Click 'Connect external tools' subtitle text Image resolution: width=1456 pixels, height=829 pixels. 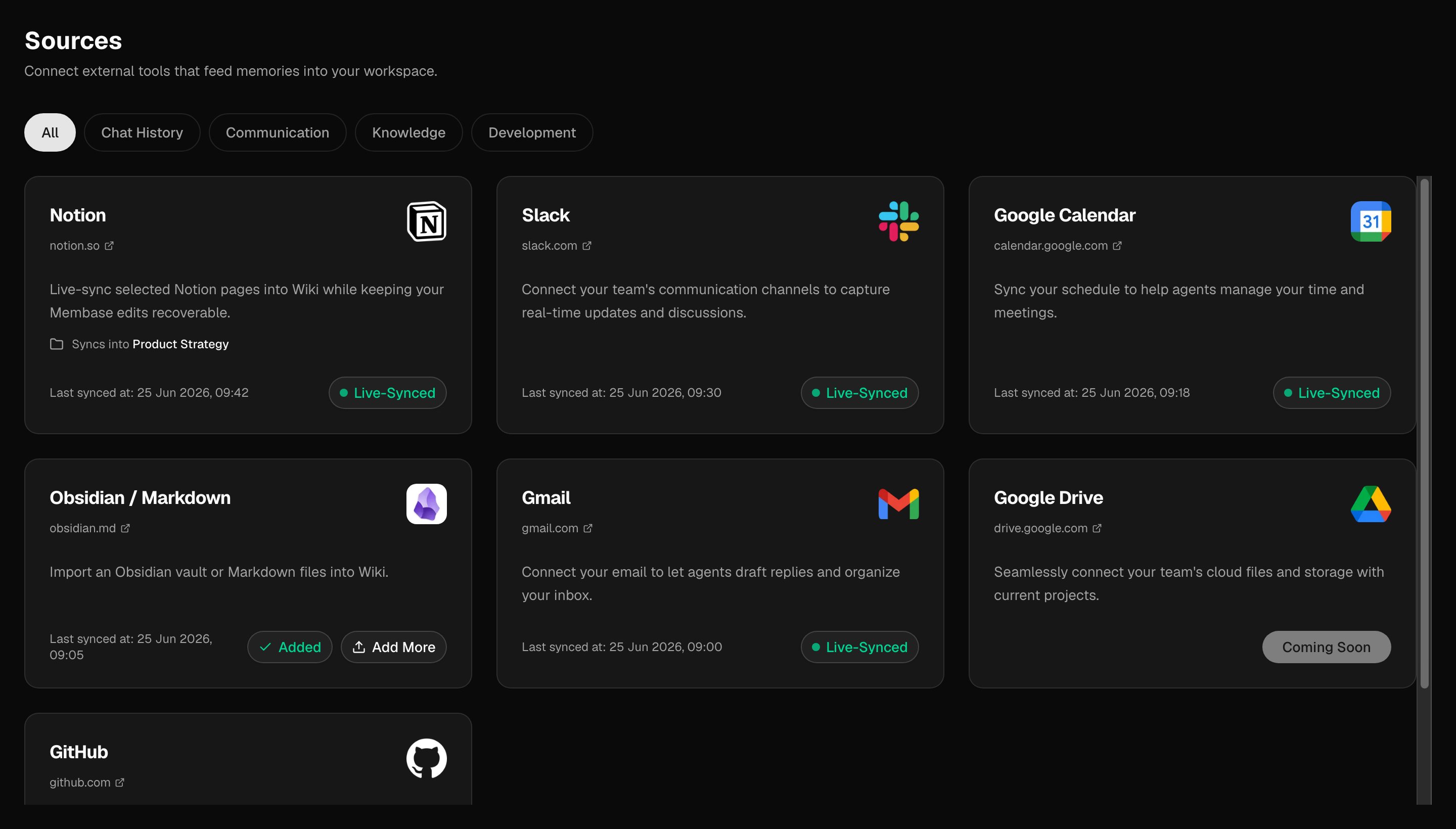coord(231,71)
